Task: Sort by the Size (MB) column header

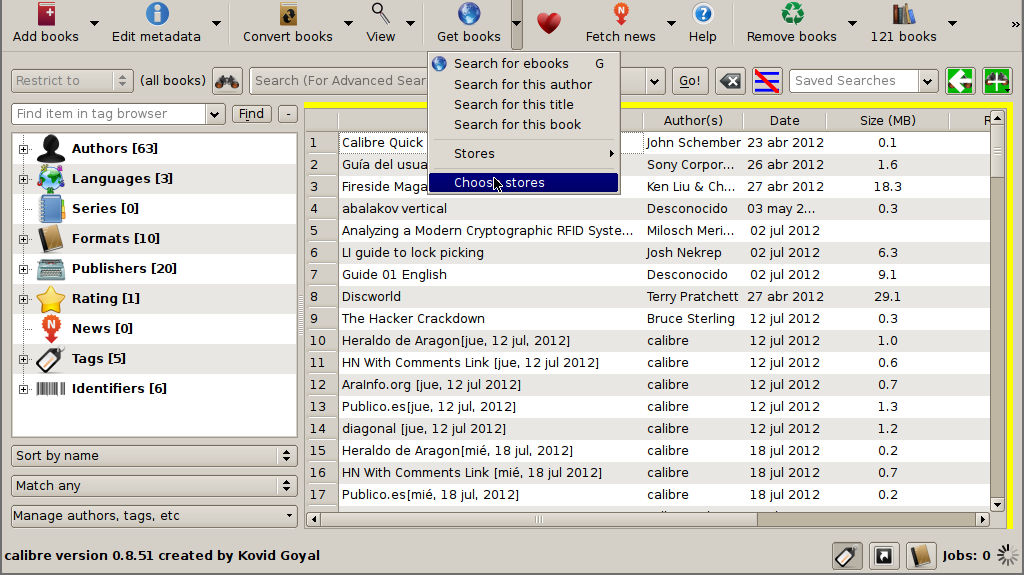Action: [x=888, y=120]
